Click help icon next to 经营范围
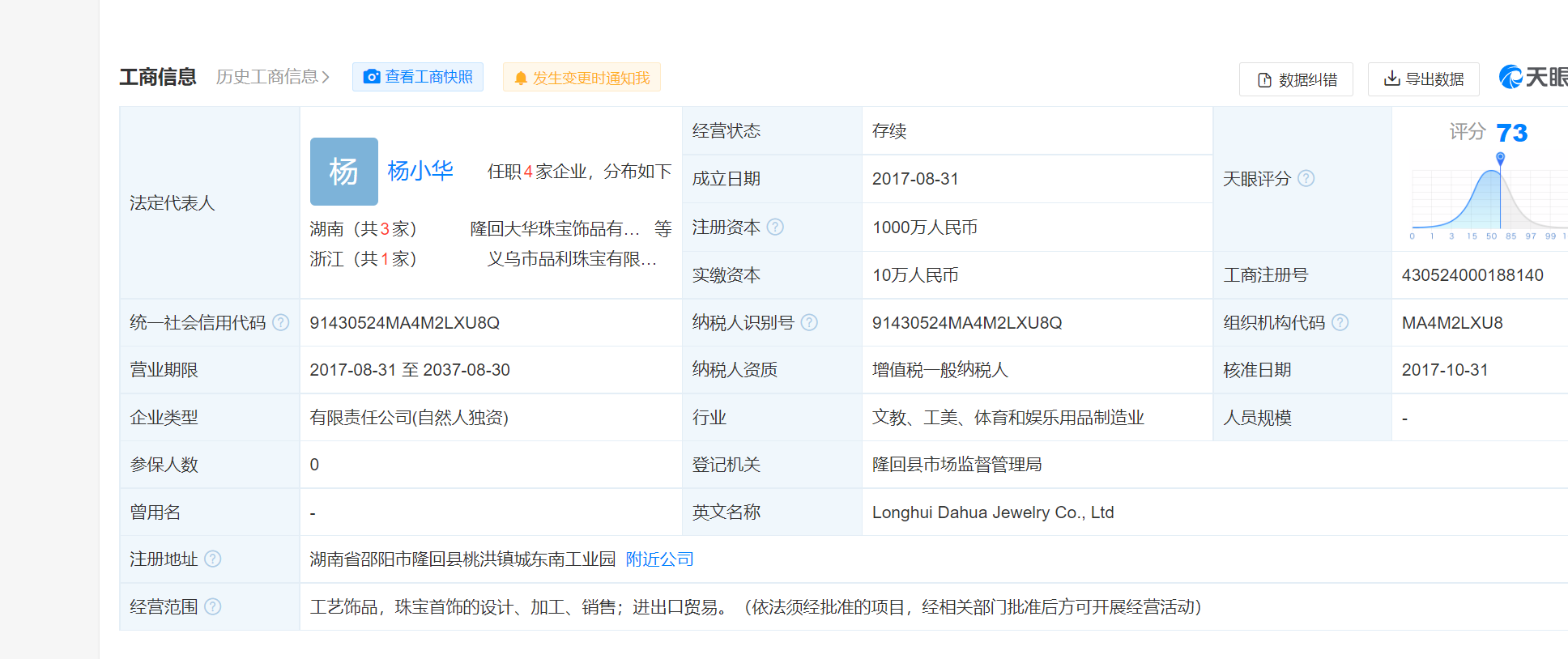This screenshot has width=1568, height=659. 213,606
